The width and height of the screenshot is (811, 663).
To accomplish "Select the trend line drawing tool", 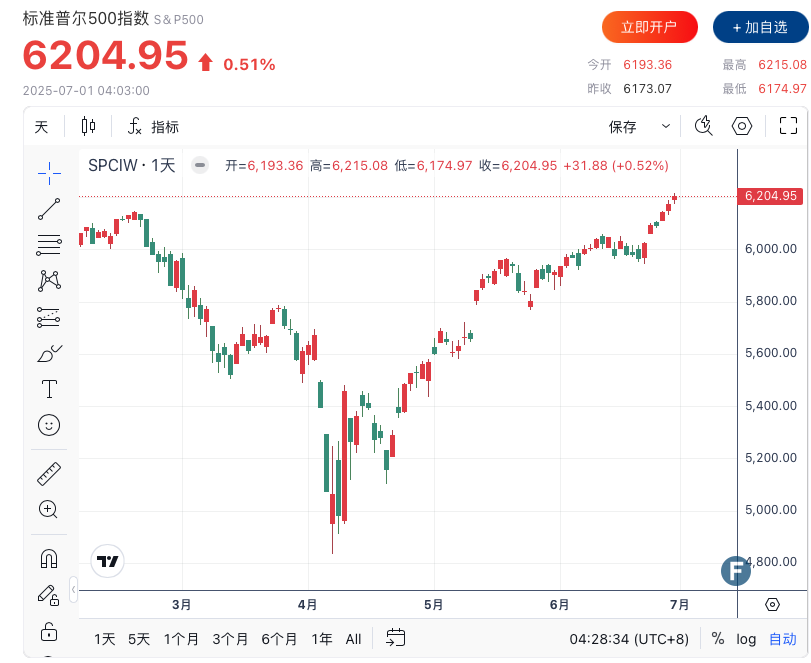I will pyautogui.click(x=49, y=209).
